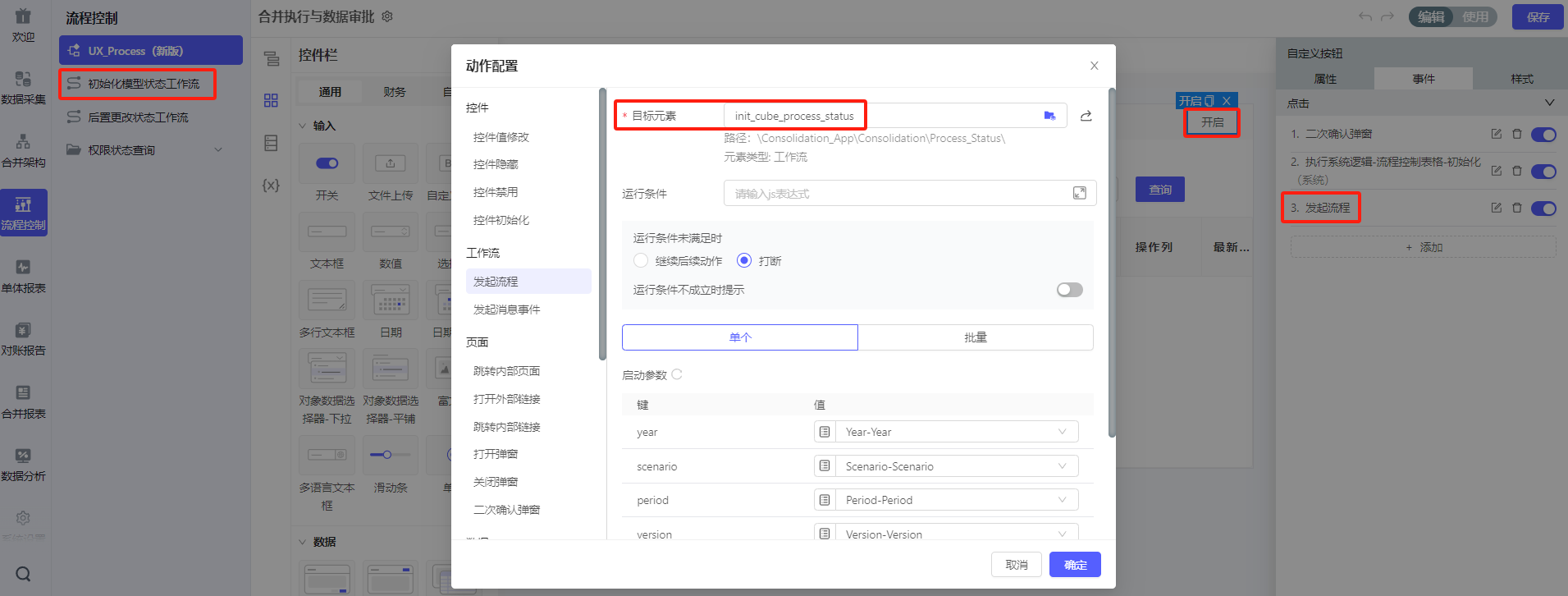The image size is (1568, 596).
Task: Switch to the 批量 tab
Action: click(x=975, y=337)
